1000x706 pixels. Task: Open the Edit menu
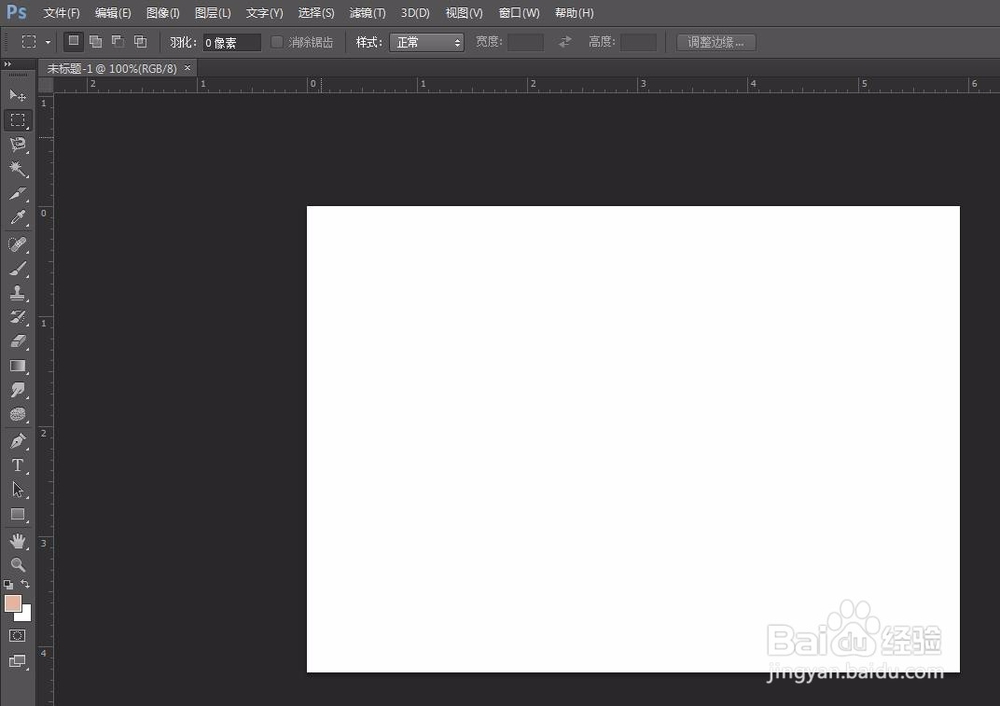[113, 13]
